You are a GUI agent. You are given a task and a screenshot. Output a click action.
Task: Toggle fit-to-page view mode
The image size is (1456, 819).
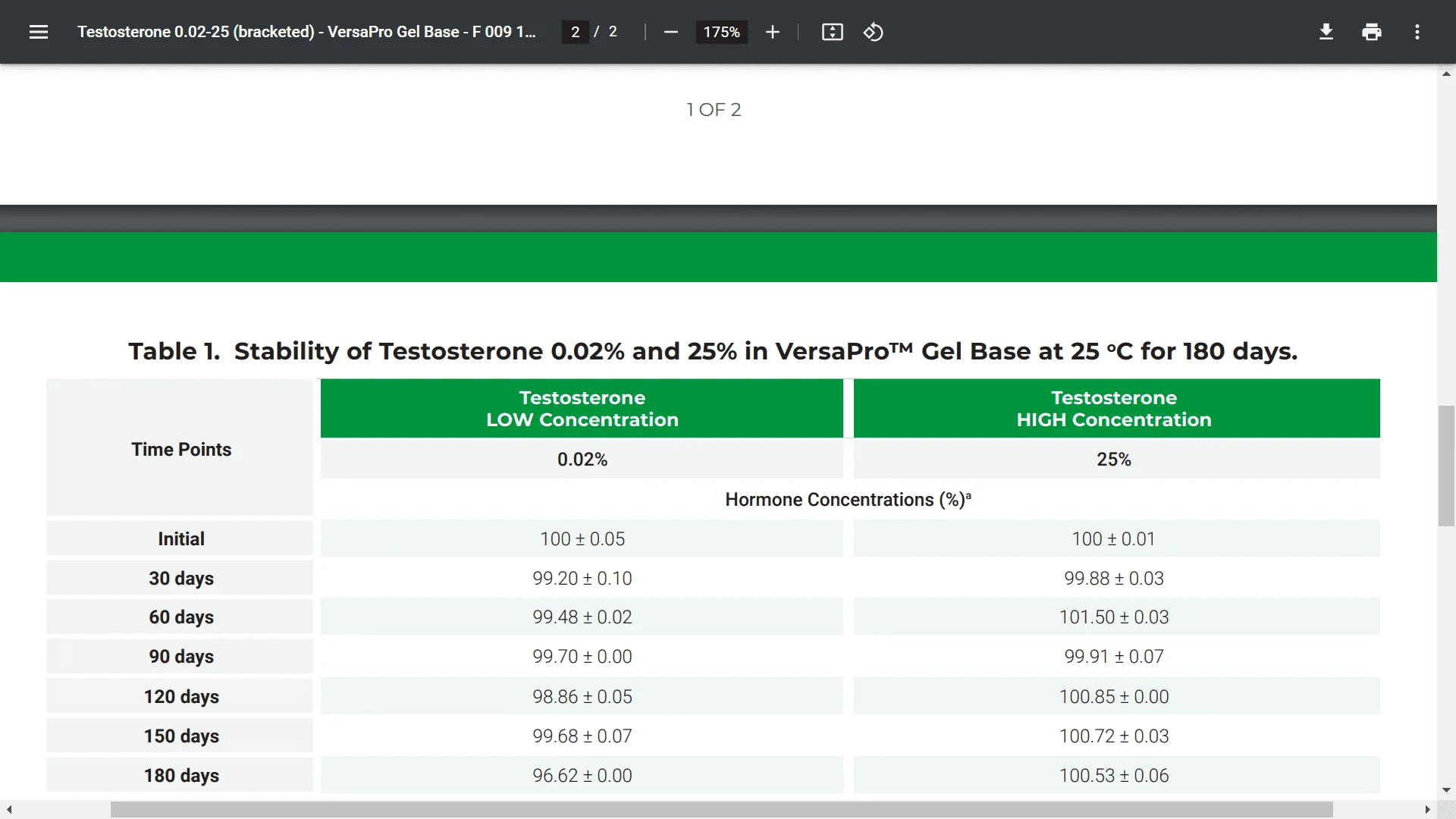click(x=832, y=32)
